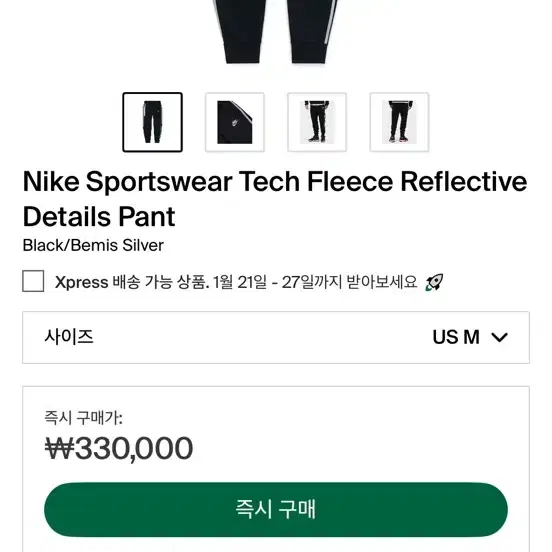Click the 사이즈 label in the size field

point(69,337)
